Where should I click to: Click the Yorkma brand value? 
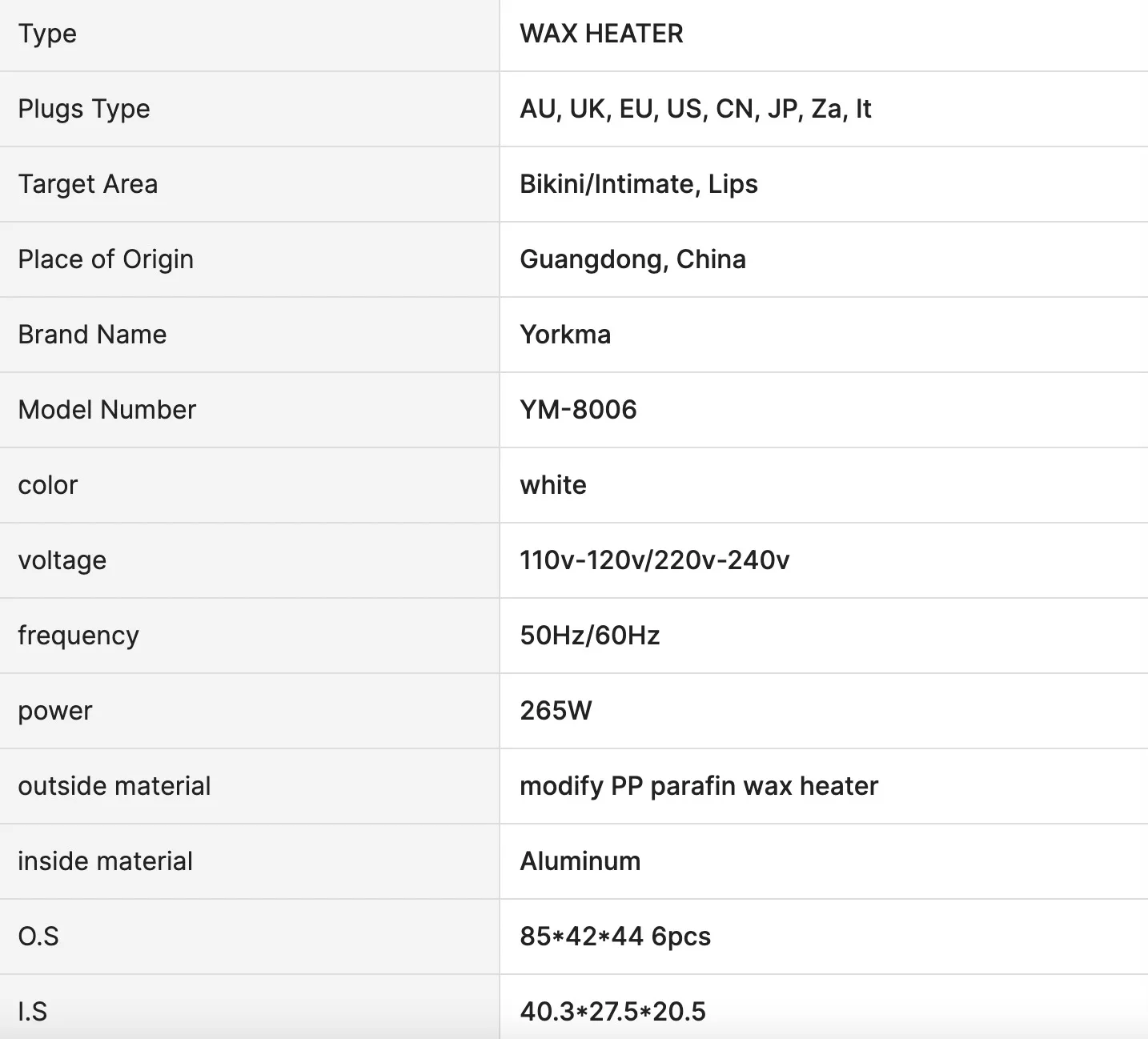point(565,335)
